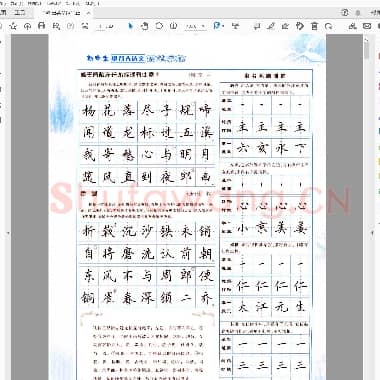Expand the right tools pane arrow
The height and width of the screenshot is (380, 380).
coord(373,233)
